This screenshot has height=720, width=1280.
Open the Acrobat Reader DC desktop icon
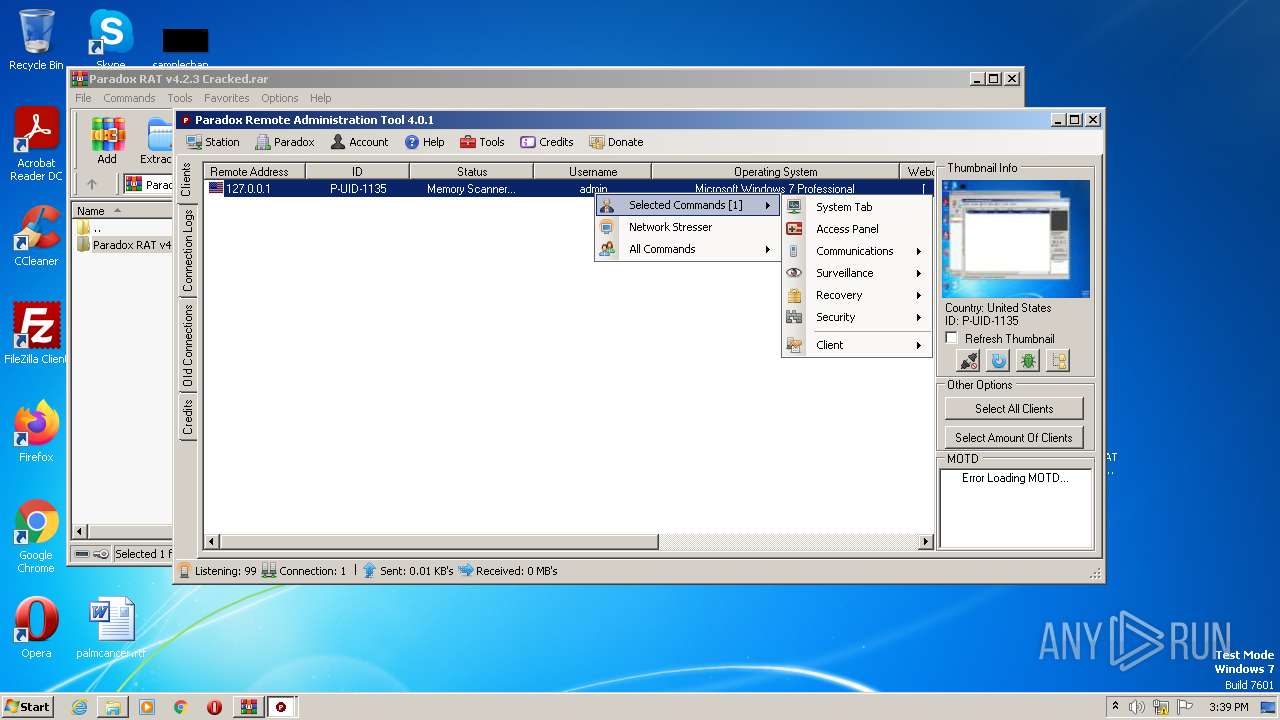pos(36,145)
